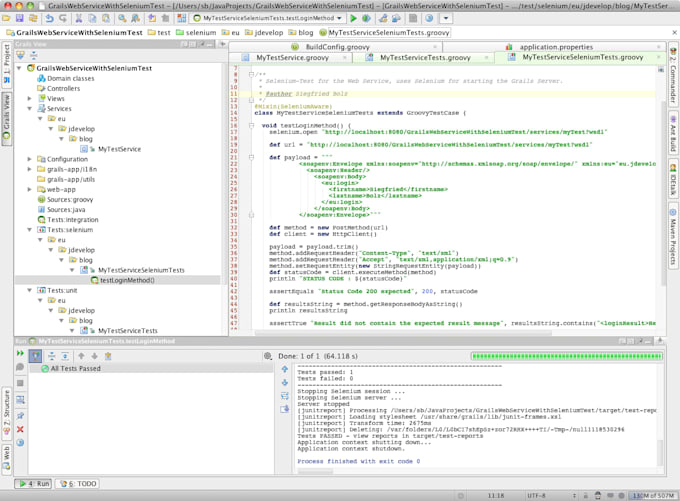Click the Debug icon in main toolbar

[368, 18]
